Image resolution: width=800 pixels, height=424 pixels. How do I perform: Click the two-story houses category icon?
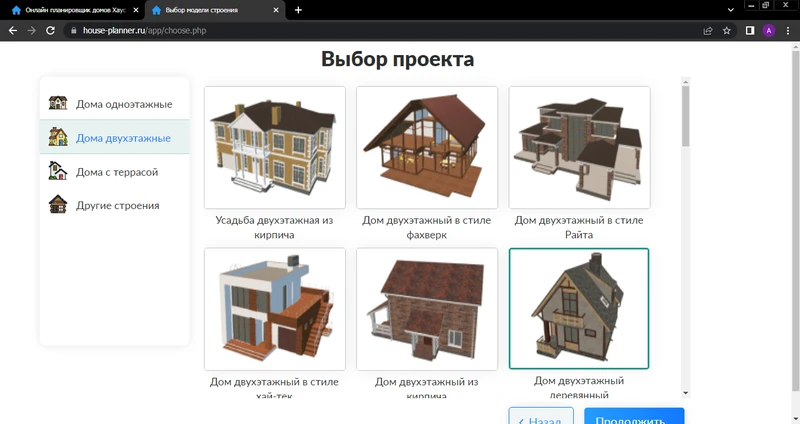click(x=58, y=137)
